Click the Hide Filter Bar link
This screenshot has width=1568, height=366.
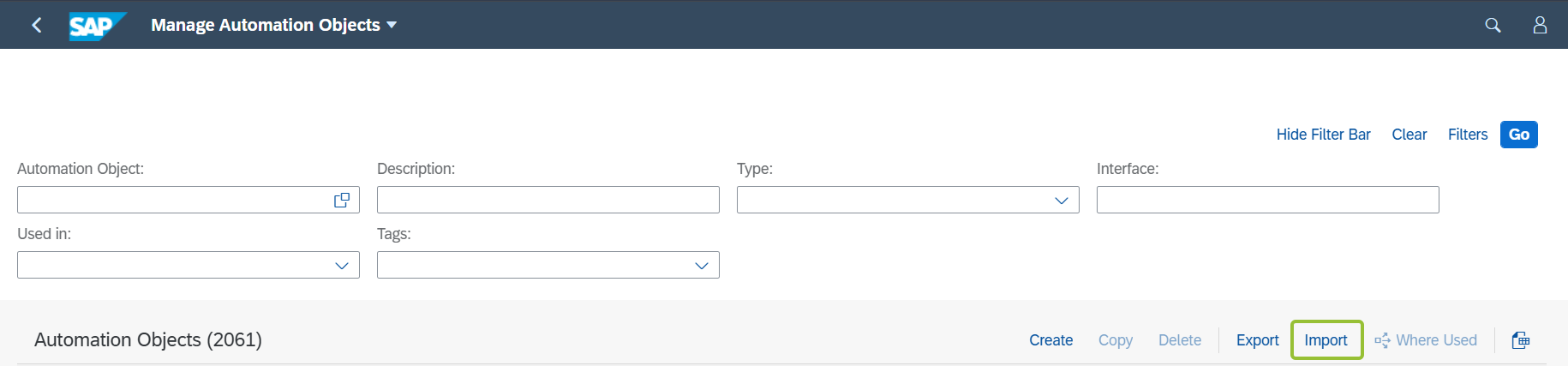pyautogui.click(x=1323, y=135)
